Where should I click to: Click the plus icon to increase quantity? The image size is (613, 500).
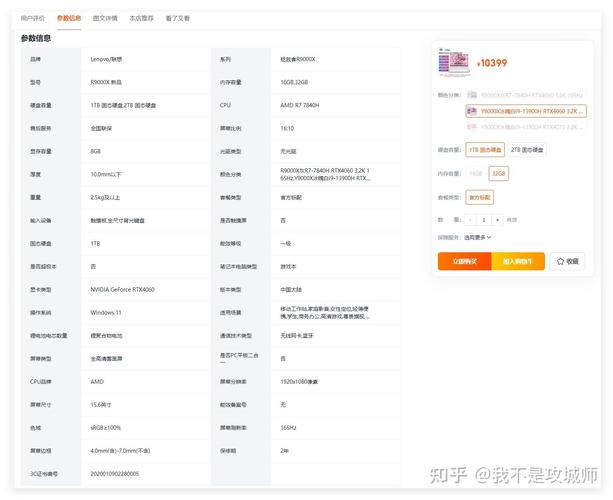click(x=499, y=219)
